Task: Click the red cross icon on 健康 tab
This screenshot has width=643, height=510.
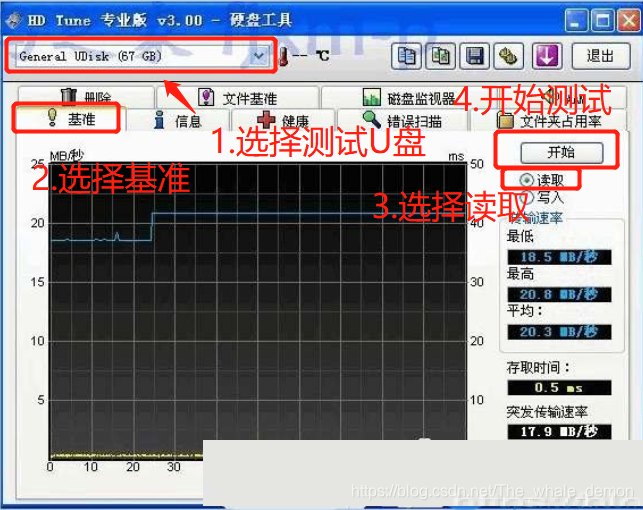Action: [x=267, y=119]
